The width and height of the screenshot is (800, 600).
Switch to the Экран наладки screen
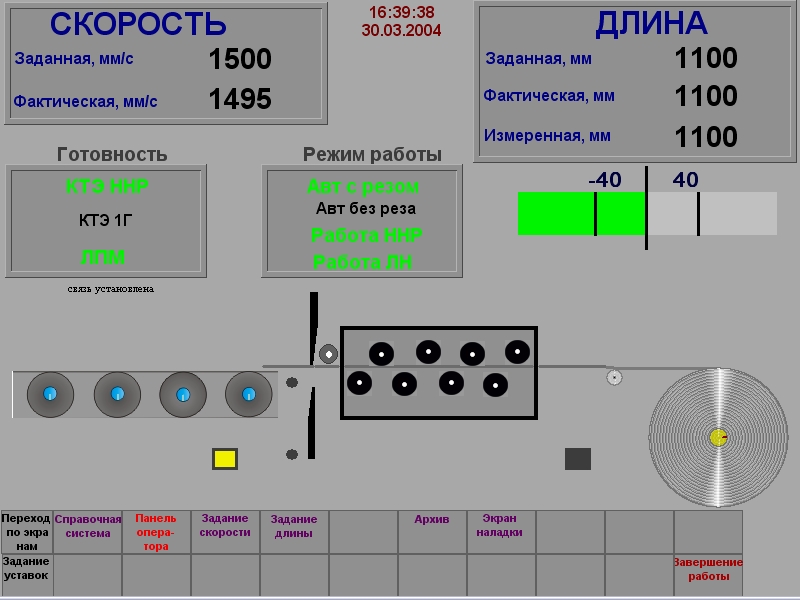[498, 525]
